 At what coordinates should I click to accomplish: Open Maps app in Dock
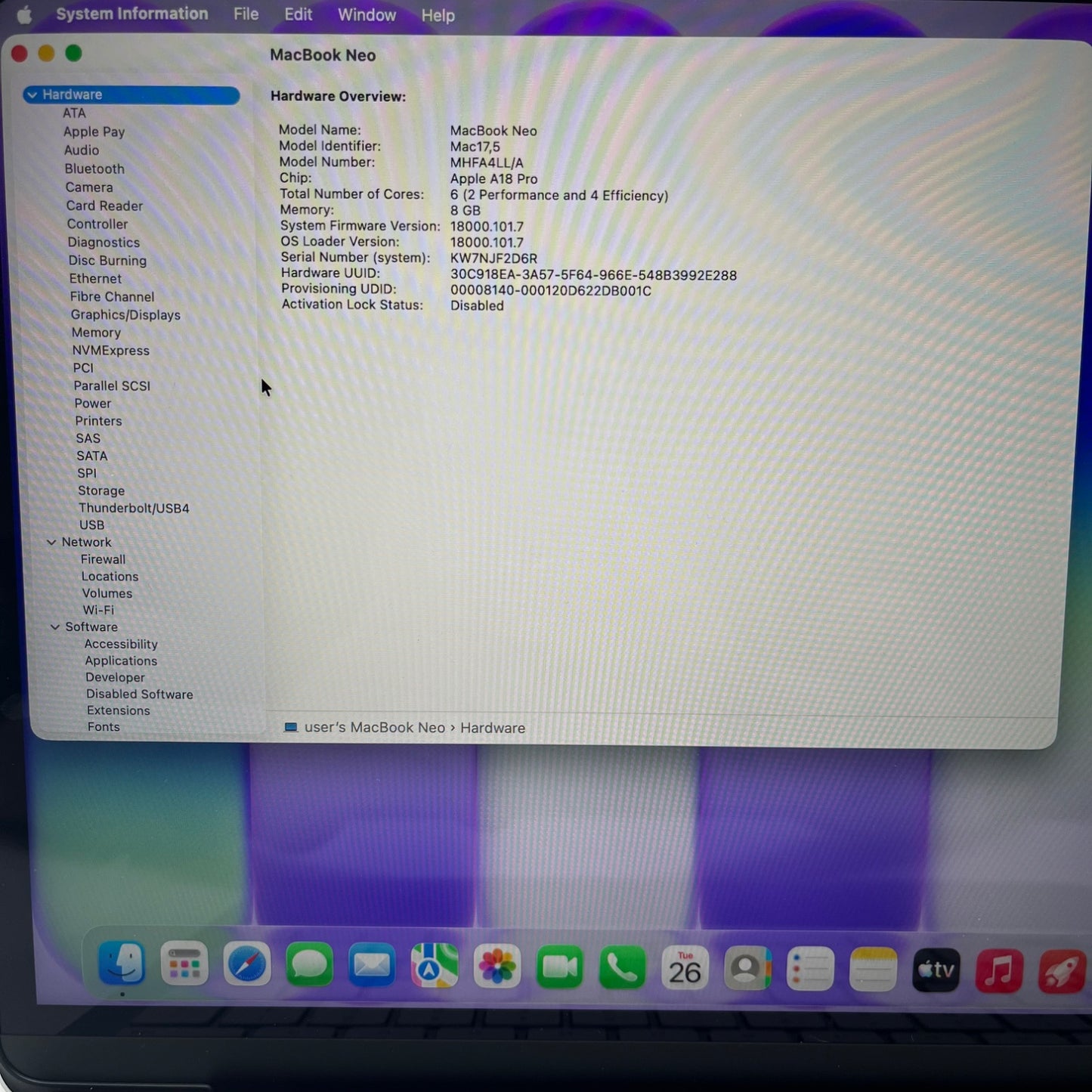[x=435, y=966]
